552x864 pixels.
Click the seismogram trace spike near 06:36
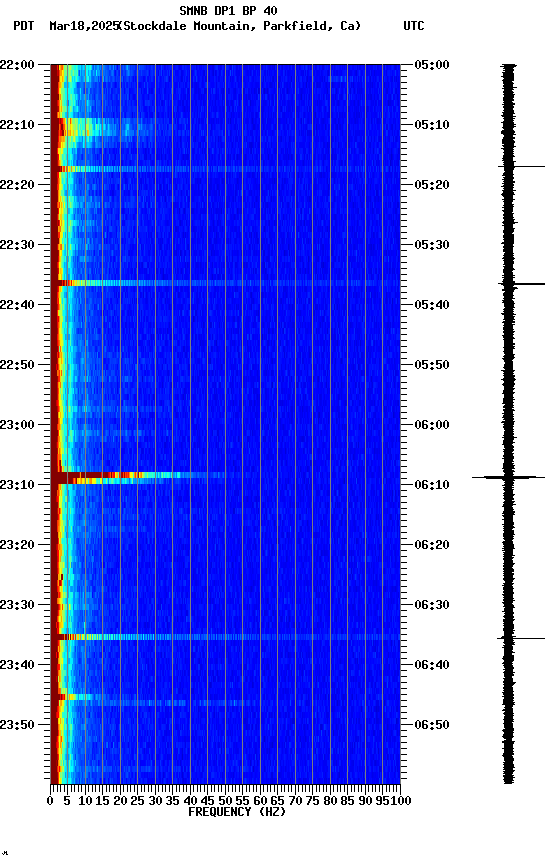(x=521, y=638)
